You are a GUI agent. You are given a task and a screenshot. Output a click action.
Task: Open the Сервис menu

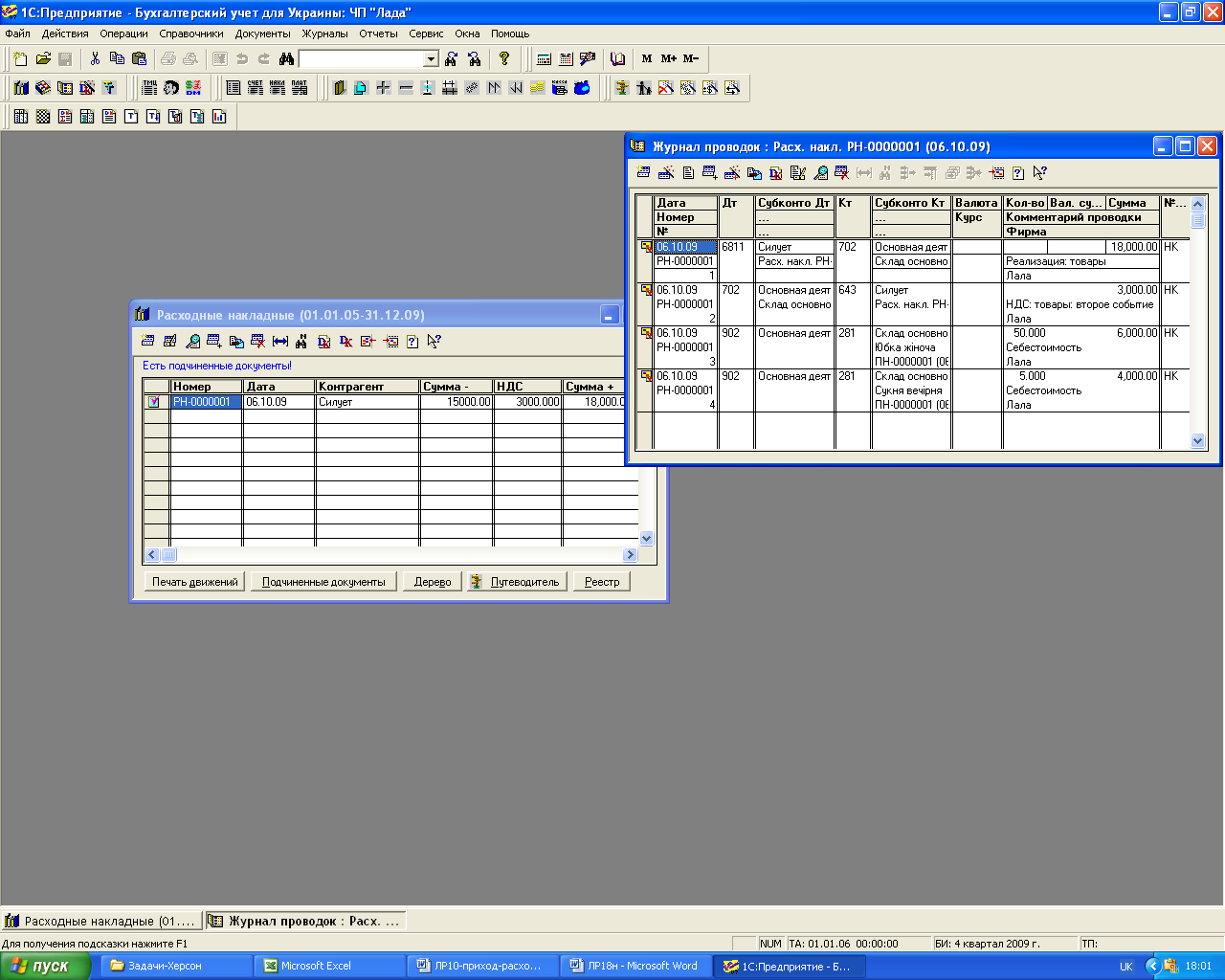426,33
